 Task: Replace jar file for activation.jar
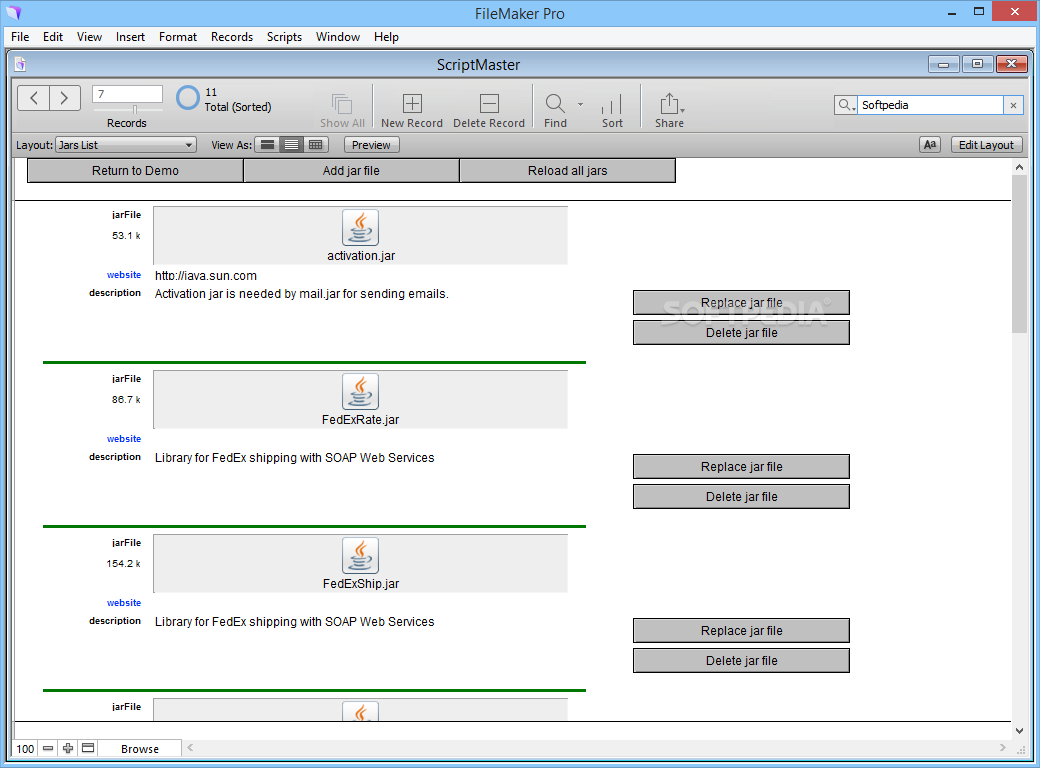(742, 302)
